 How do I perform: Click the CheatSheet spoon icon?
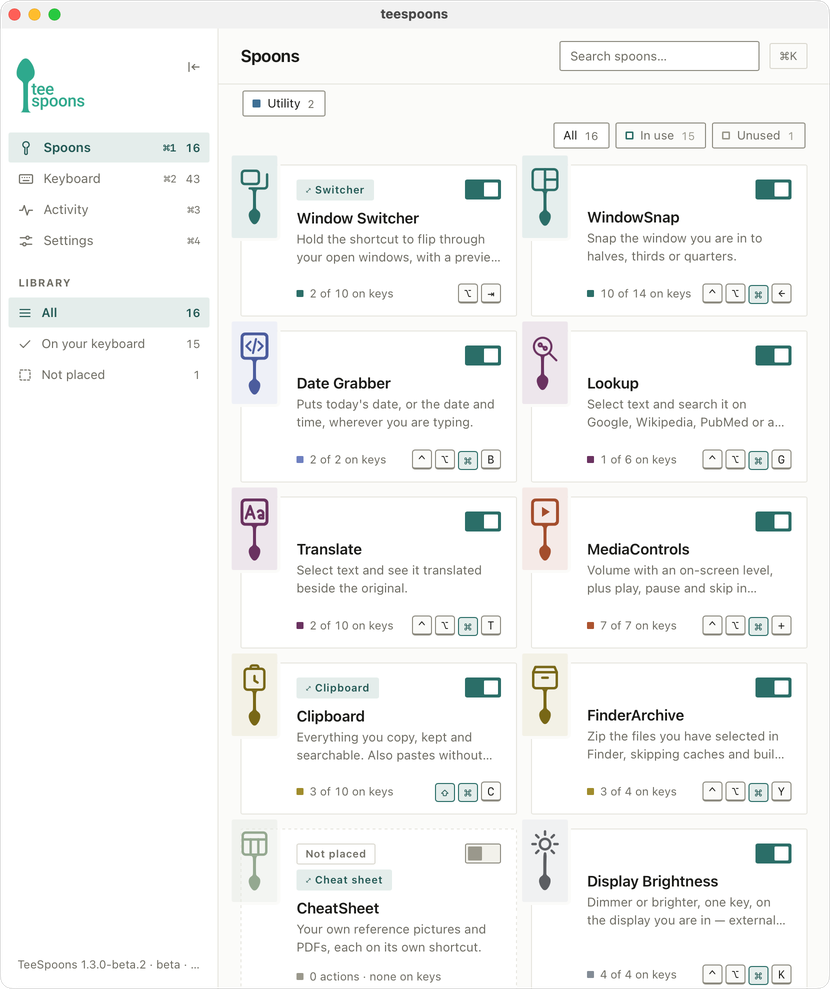point(255,860)
